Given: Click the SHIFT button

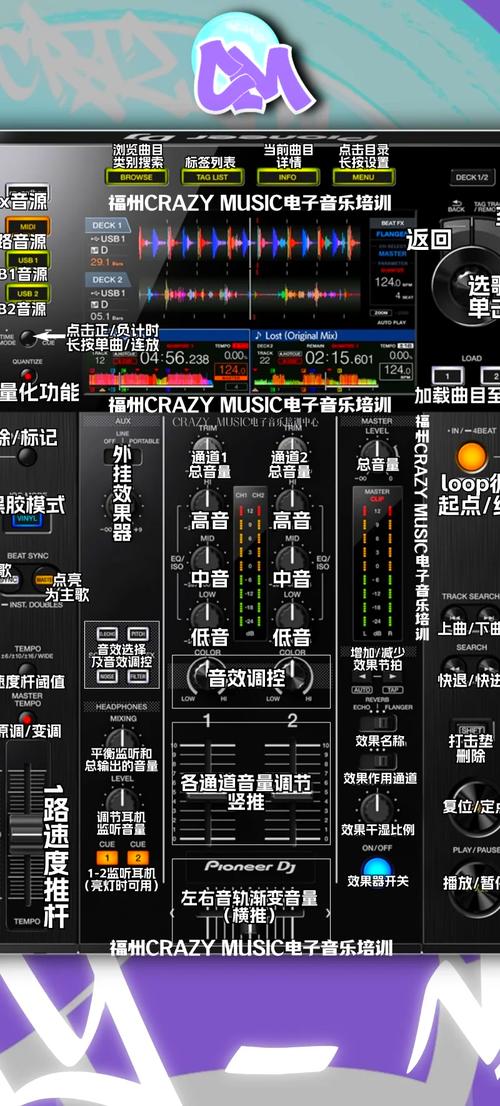Looking at the screenshot, I should click(470, 729).
